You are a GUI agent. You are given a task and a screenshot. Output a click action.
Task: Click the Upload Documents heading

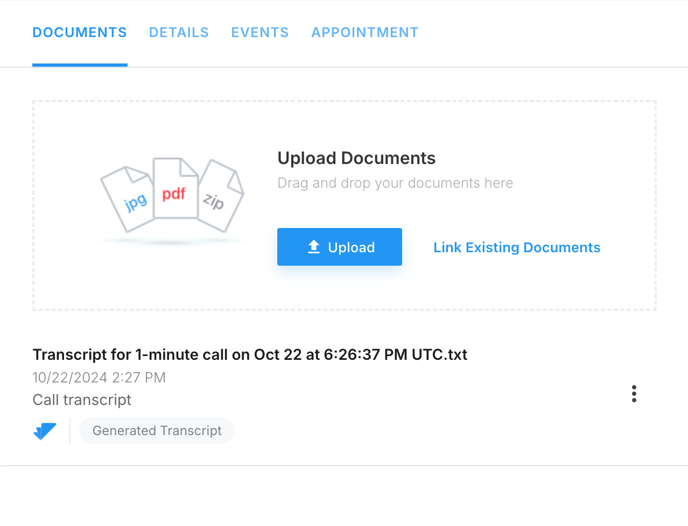click(x=356, y=158)
